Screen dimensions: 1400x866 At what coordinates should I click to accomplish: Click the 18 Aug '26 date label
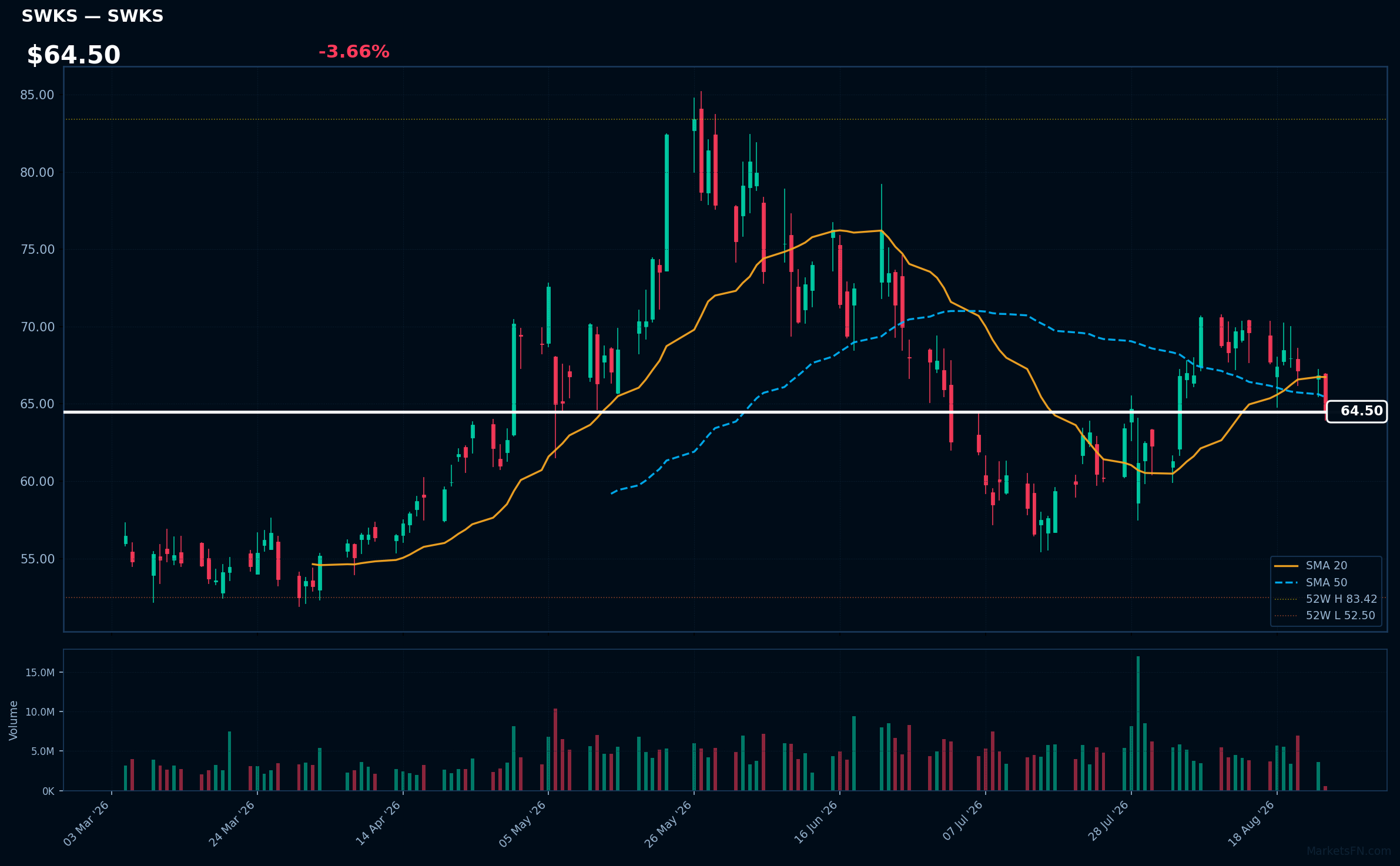(x=1252, y=824)
